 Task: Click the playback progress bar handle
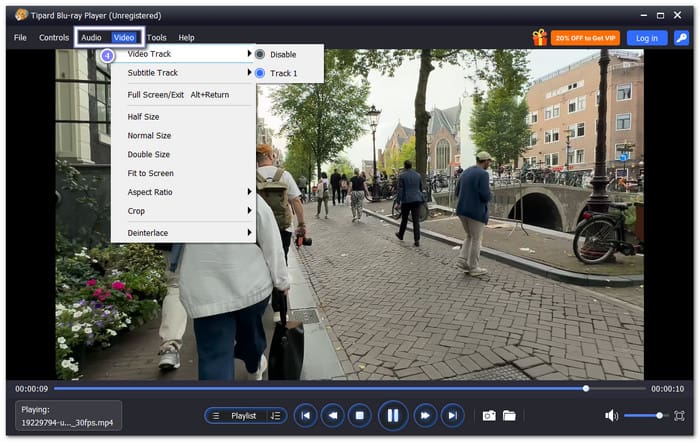click(586, 388)
